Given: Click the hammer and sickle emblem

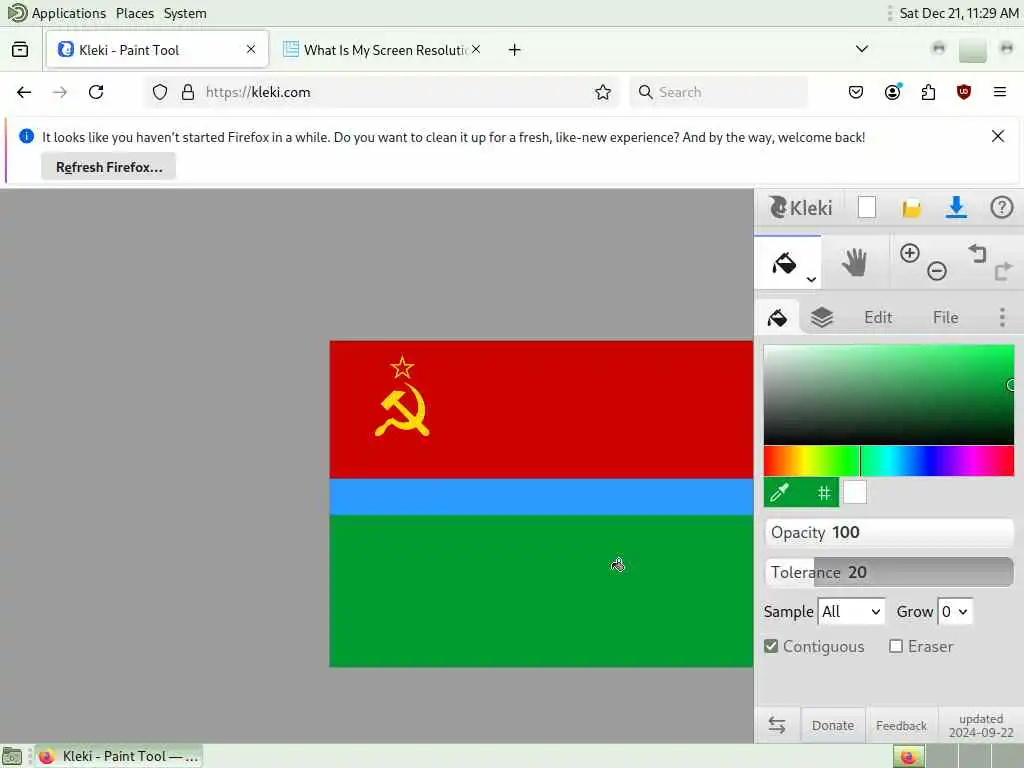Looking at the screenshot, I should pyautogui.click(x=402, y=411).
